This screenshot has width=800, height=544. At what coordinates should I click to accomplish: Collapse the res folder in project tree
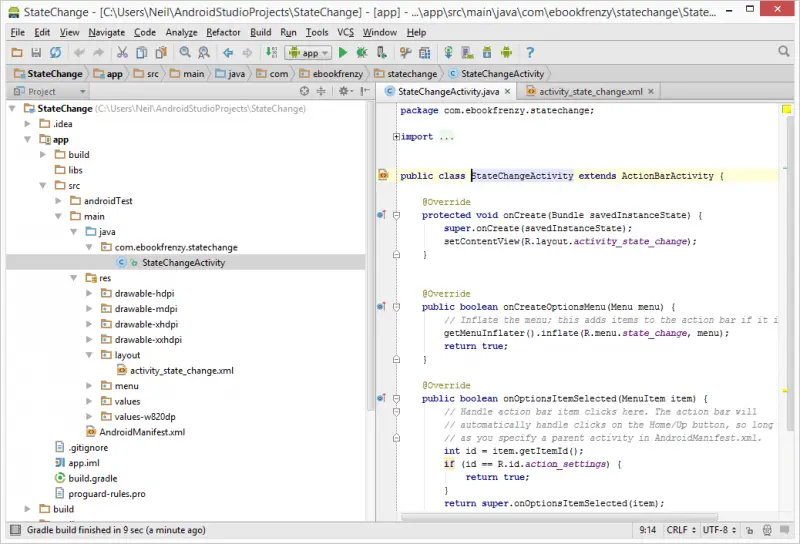coord(74,278)
